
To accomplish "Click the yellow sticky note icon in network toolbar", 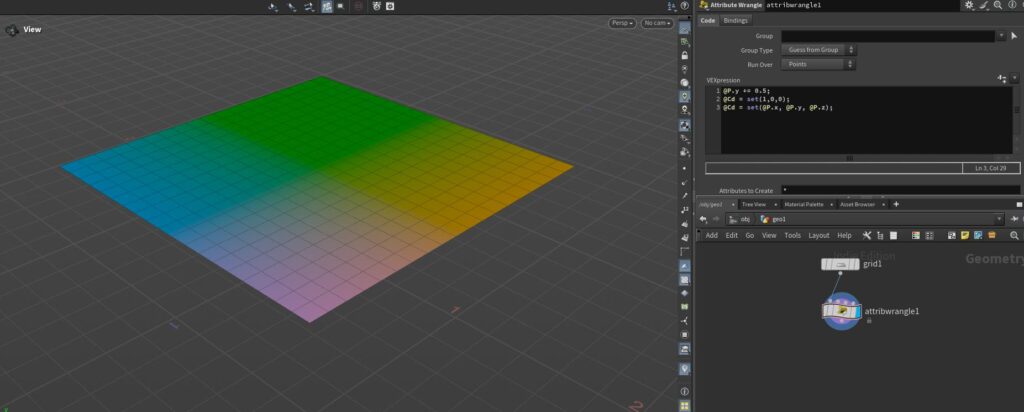I will tap(965, 235).
